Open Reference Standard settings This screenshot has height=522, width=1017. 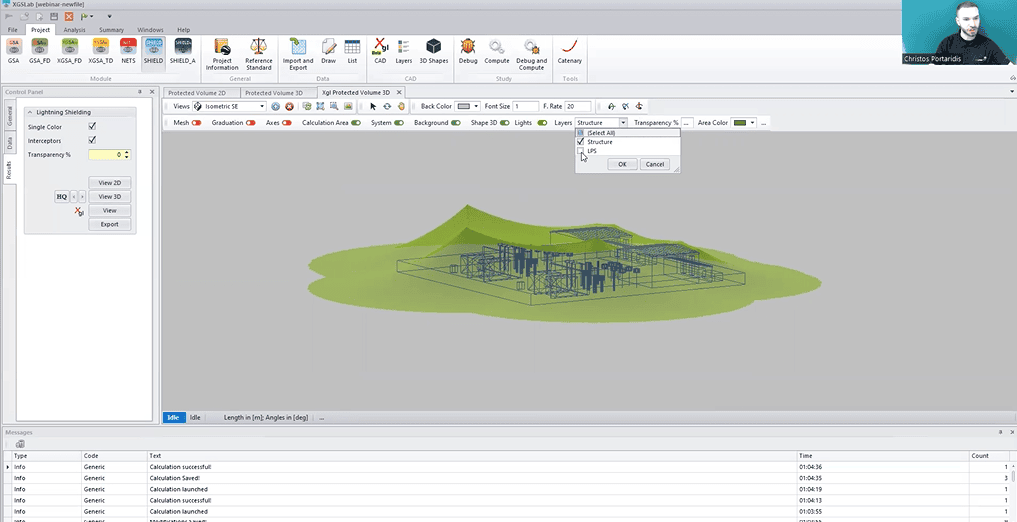258,54
